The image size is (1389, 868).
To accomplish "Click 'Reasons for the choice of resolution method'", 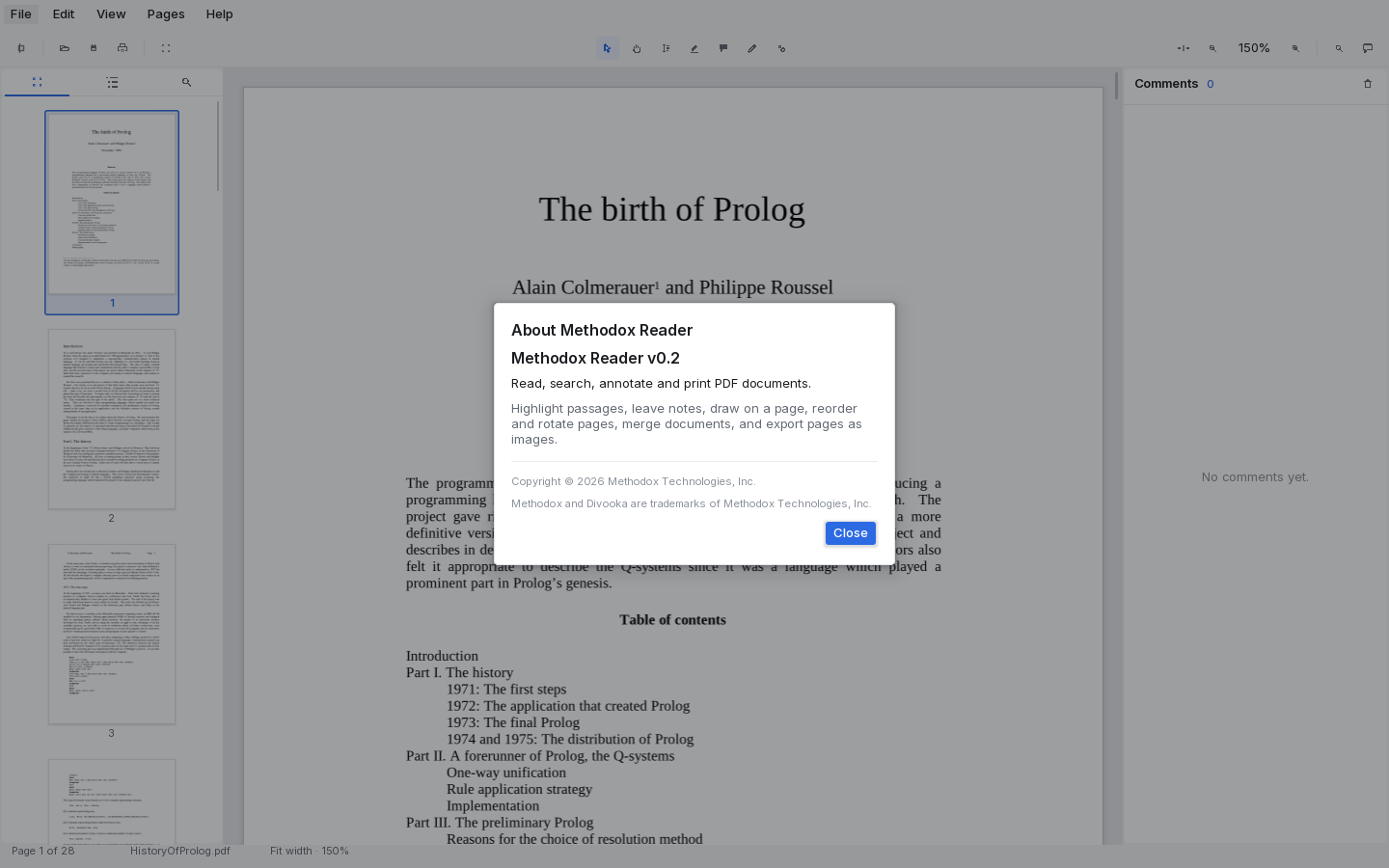I will [x=575, y=839].
